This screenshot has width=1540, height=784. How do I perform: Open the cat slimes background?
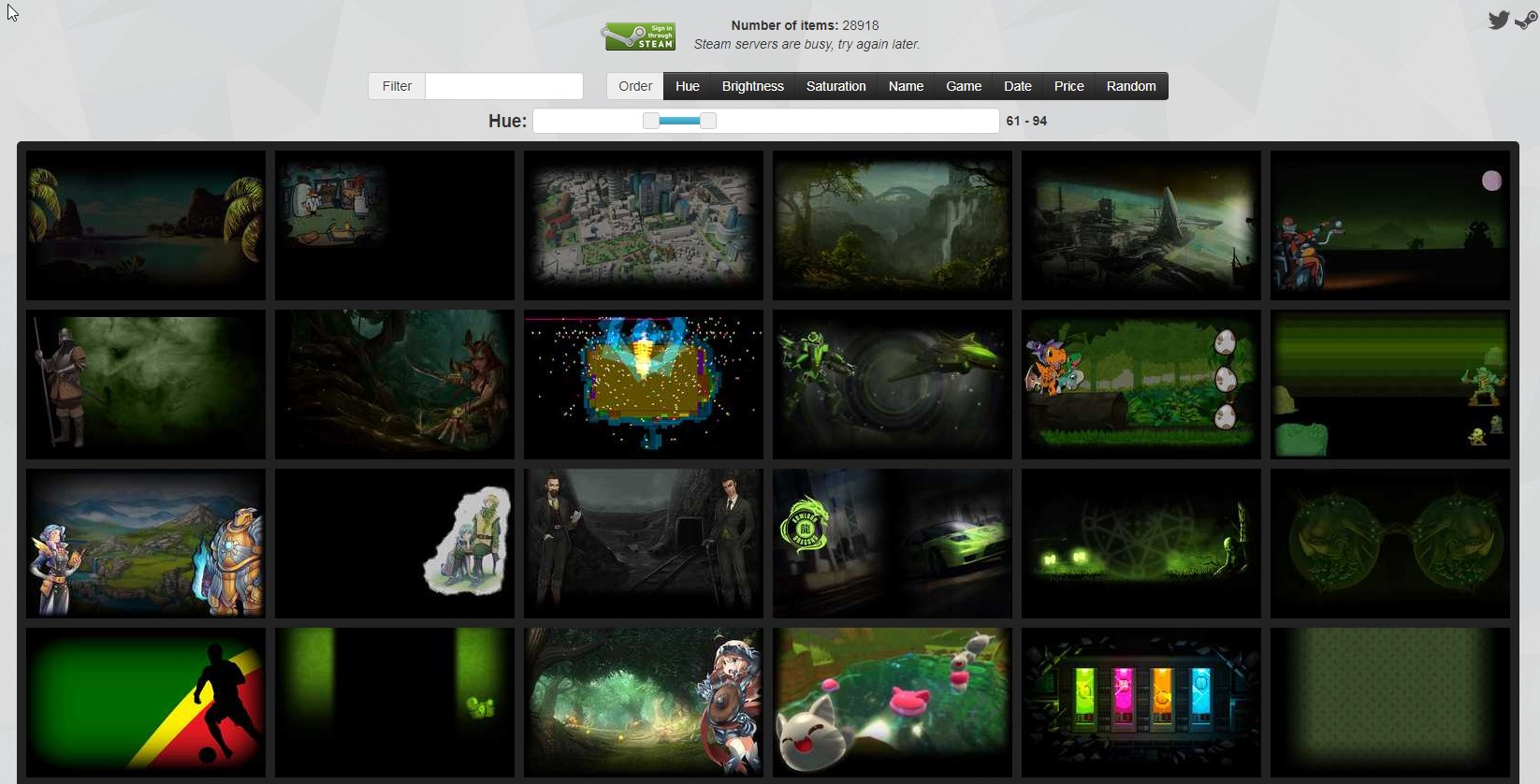click(893, 703)
